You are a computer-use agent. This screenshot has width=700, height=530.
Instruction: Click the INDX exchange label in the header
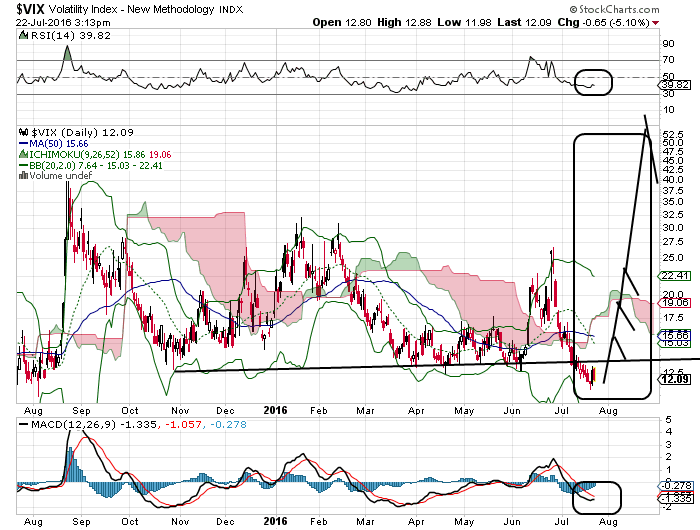tap(231, 9)
